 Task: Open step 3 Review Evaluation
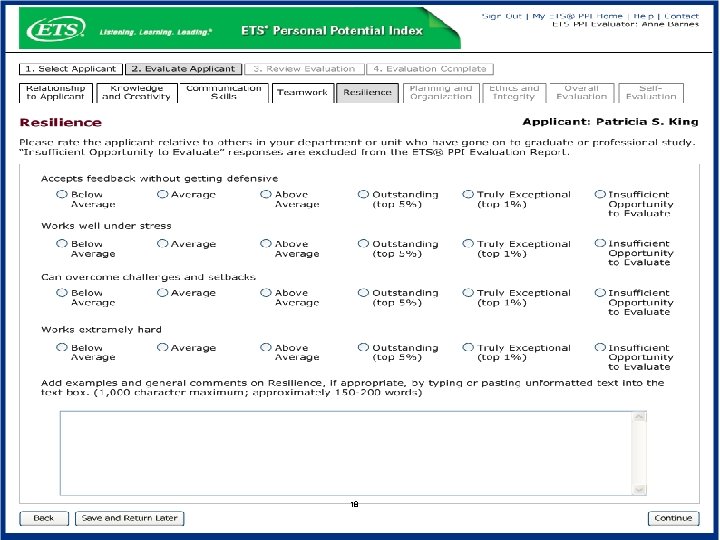[x=304, y=69]
